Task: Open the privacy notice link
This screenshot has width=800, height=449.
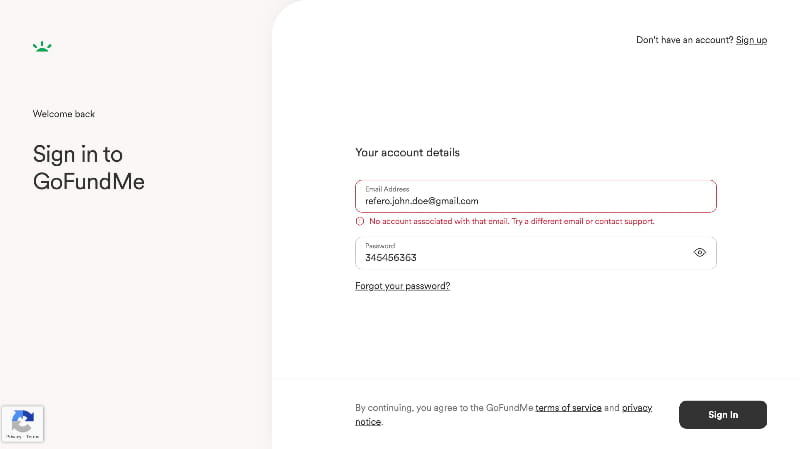Action: tap(636, 408)
